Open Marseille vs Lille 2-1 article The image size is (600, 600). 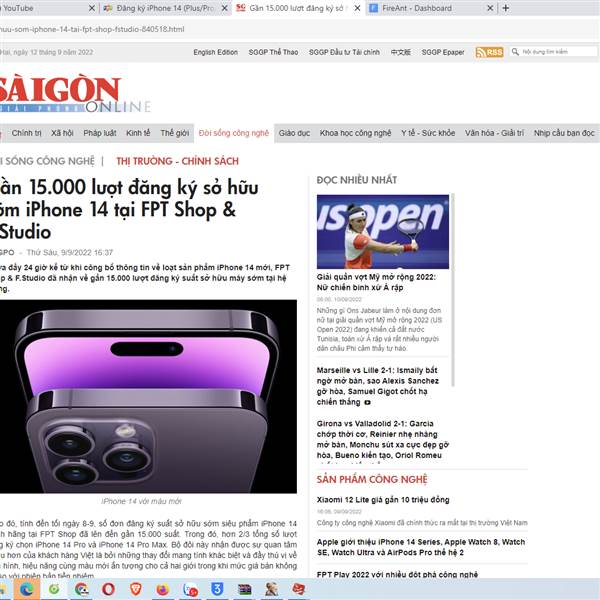378,386
